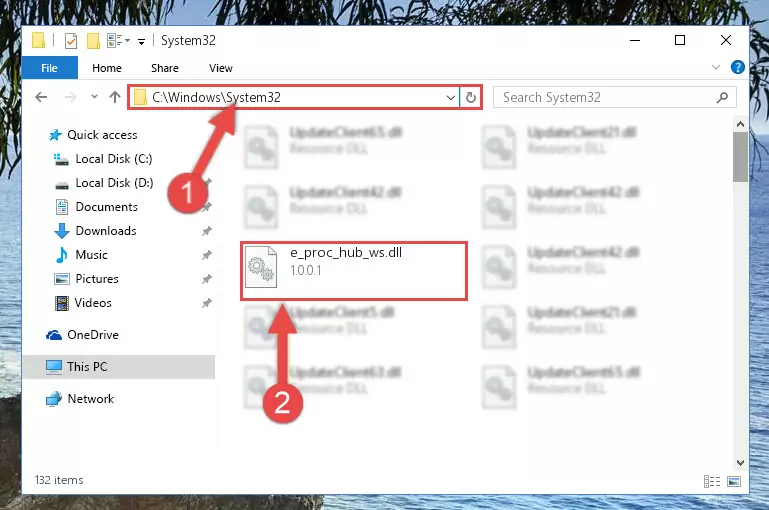Click the scroll up arrow of the file list
The width and height of the screenshot is (769, 510).
(741, 125)
